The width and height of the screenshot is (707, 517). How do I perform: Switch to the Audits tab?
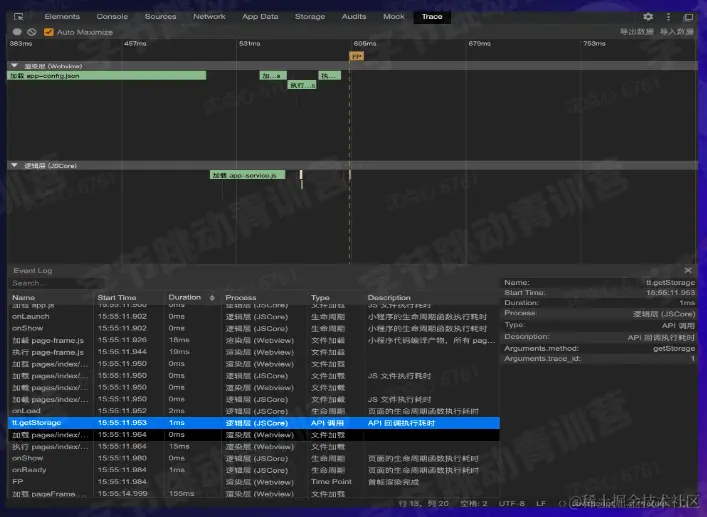tap(354, 17)
